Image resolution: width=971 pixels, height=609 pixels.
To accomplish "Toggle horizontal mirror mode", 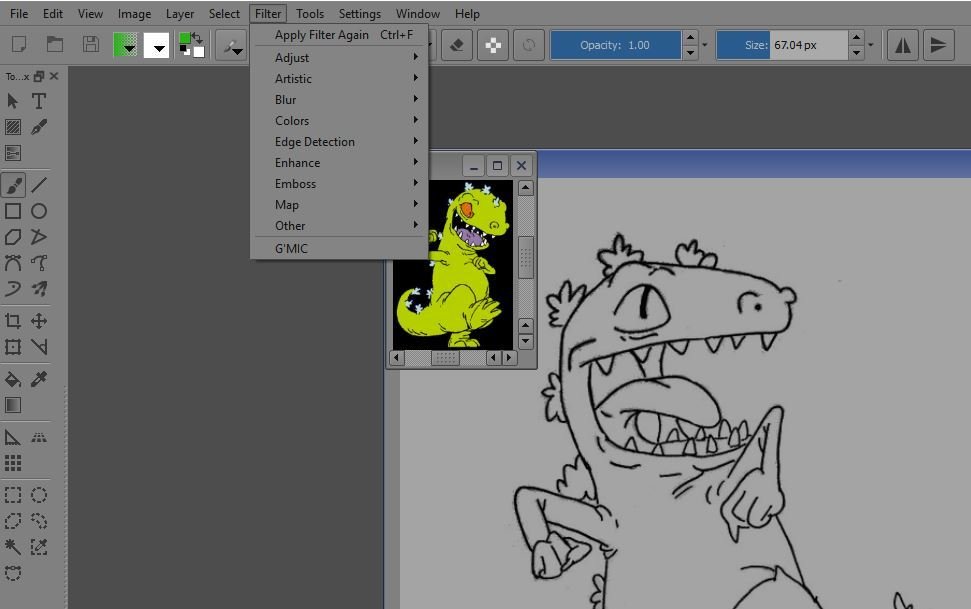I will [x=902, y=45].
